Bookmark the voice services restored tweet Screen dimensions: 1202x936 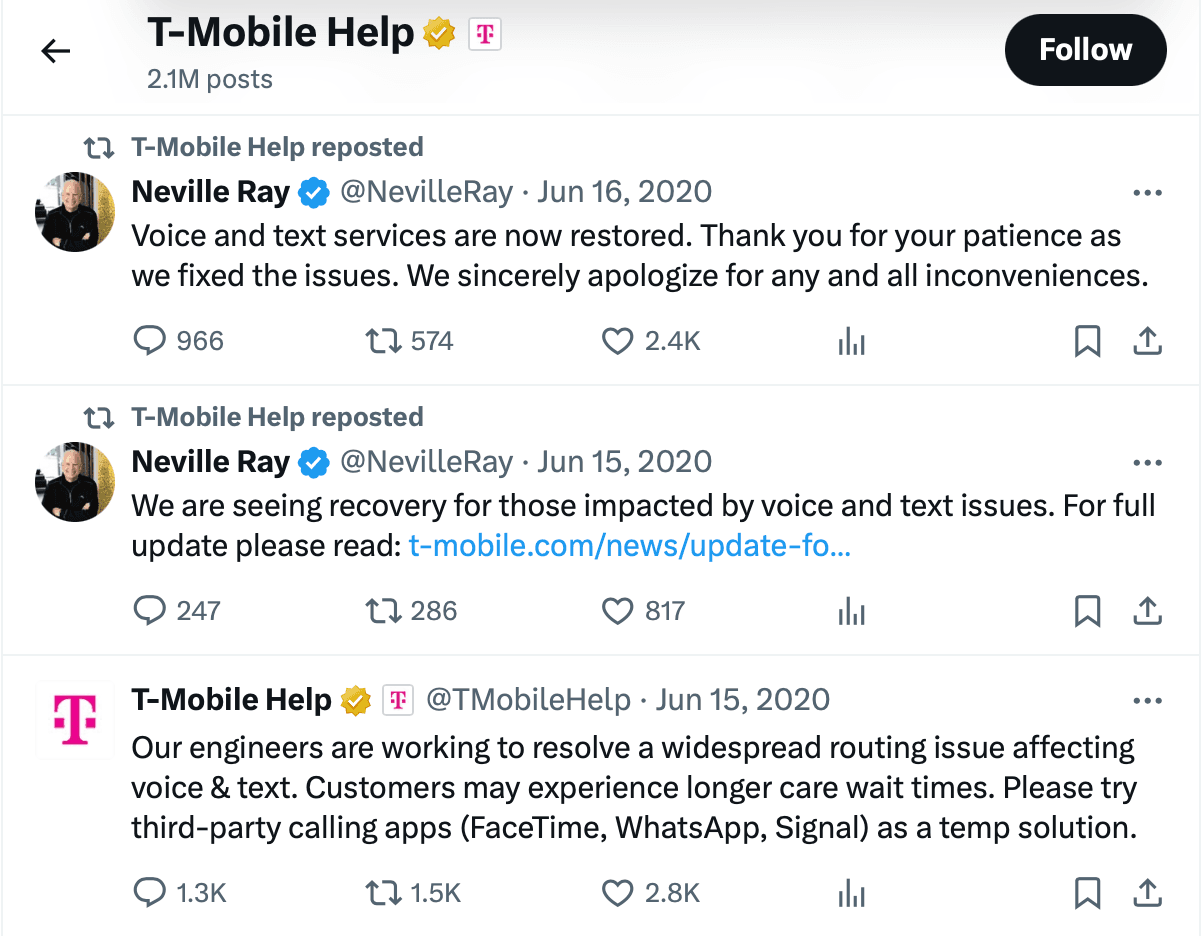1087,341
